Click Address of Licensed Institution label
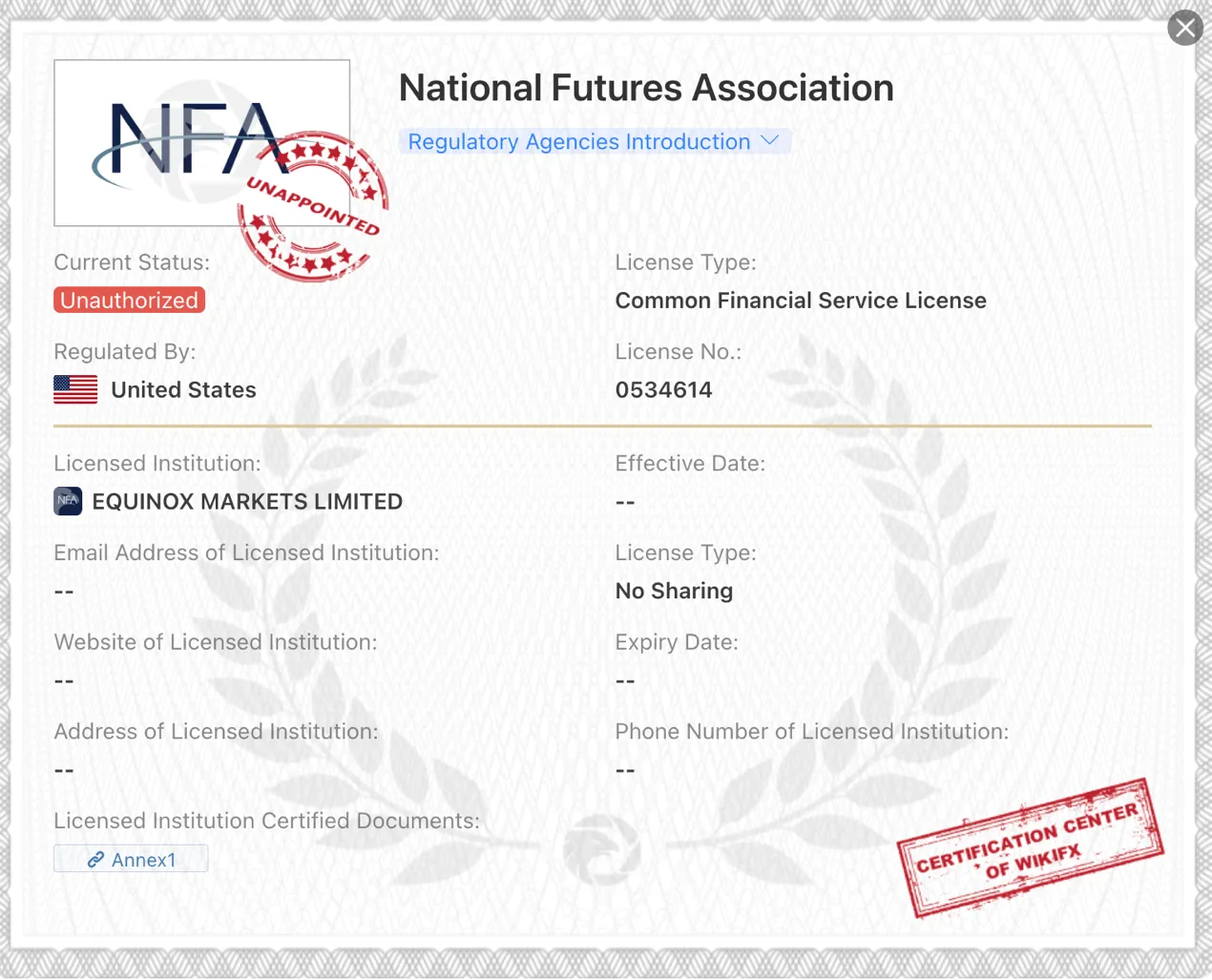Image resolution: width=1212 pixels, height=980 pixels. [x=217, y=732]
